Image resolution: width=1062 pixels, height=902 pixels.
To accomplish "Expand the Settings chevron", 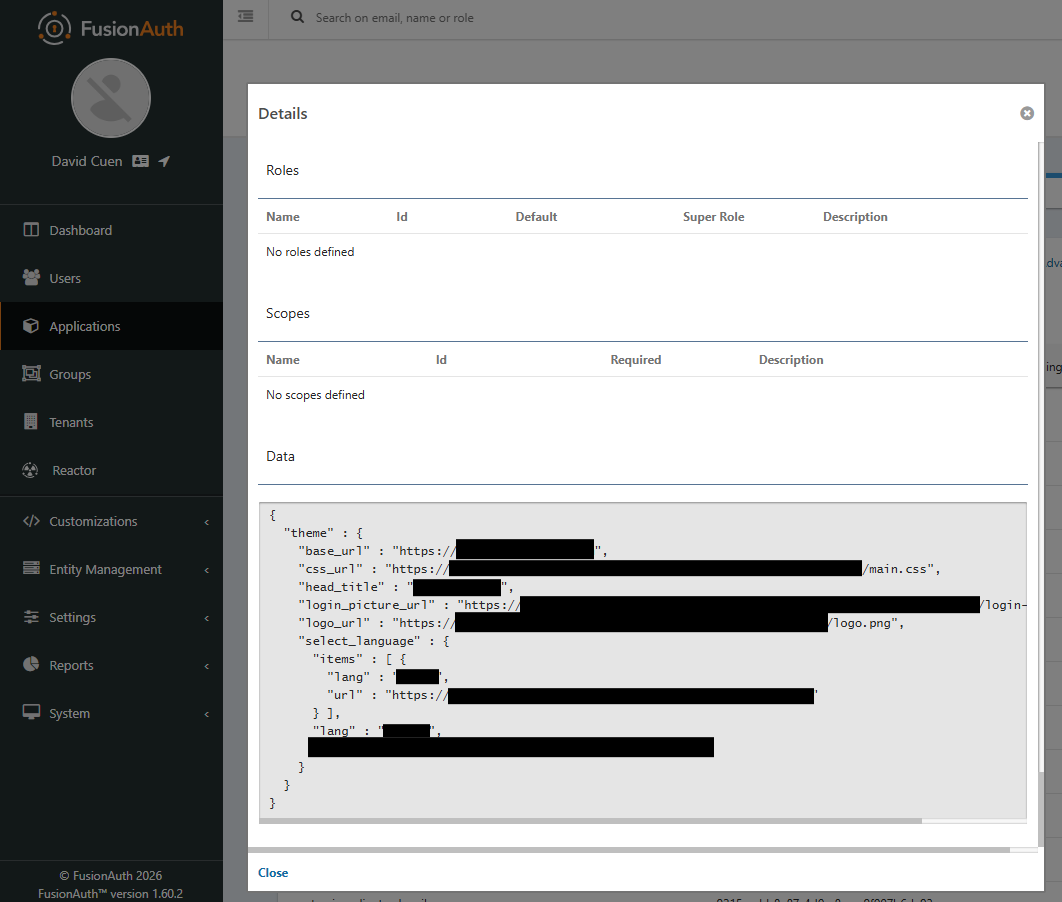I will (207, 618).
